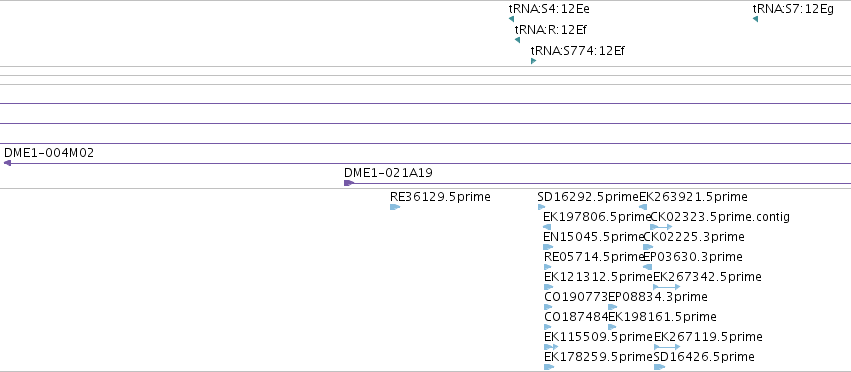851x372 pixels.
Task: Select the tRNA:S7:12Eg arrow glyph
Action: pos(755,19)
